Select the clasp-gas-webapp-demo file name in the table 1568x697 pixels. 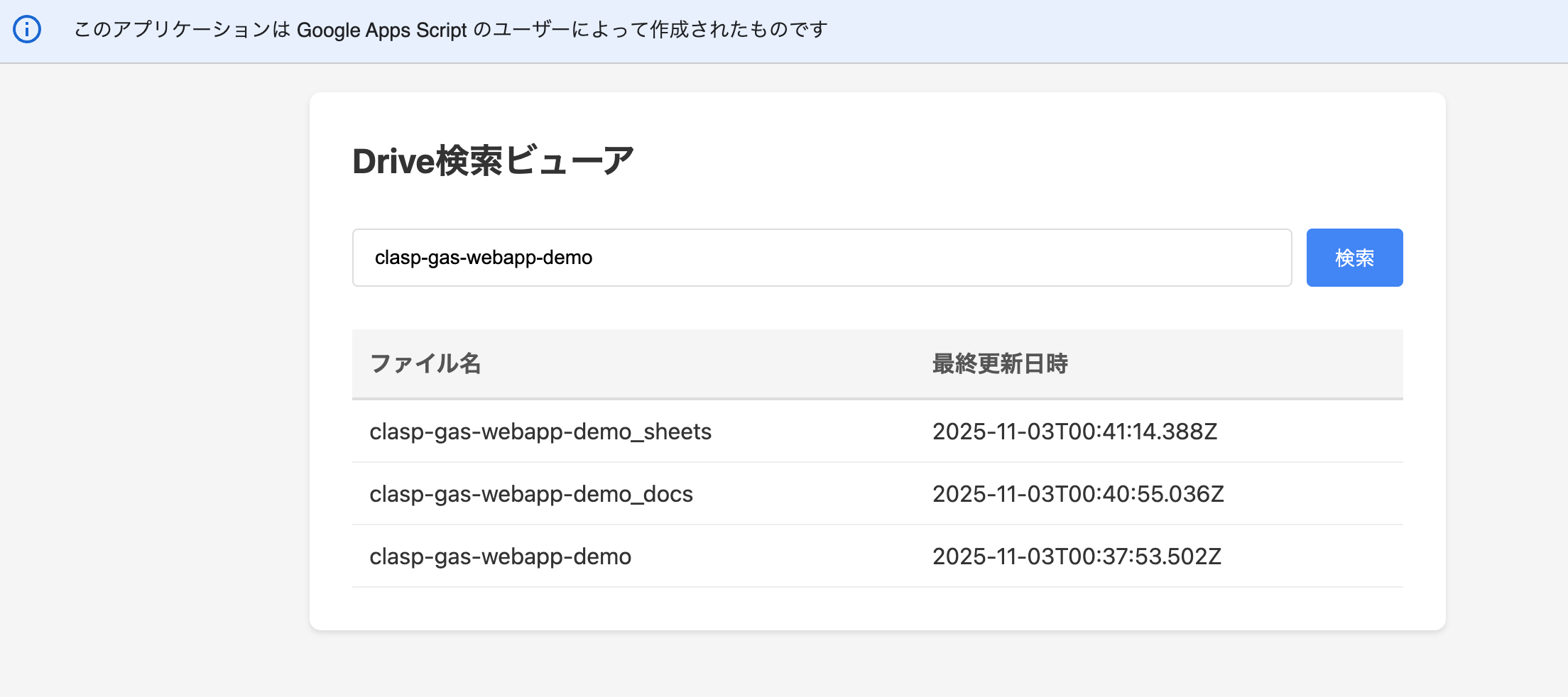500,556
